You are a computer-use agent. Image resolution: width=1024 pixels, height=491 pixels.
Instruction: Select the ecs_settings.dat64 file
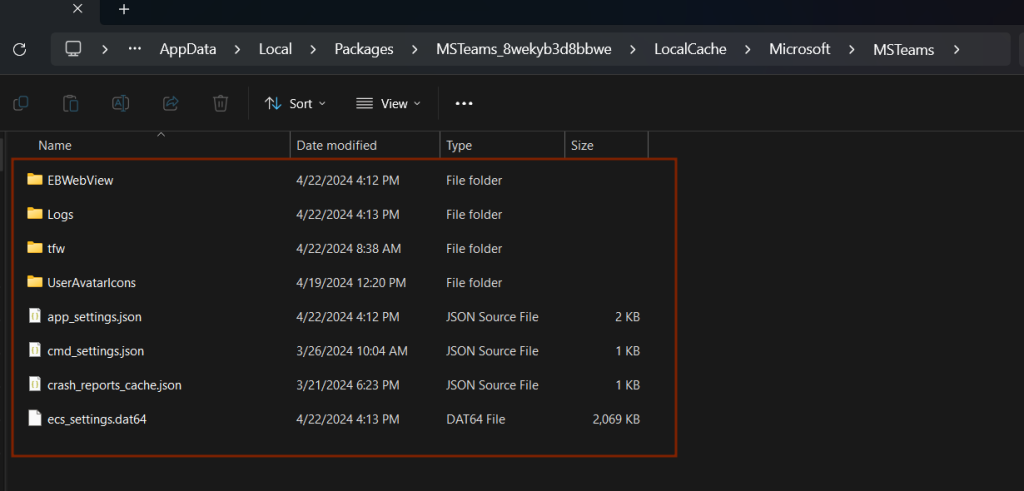(x=97, y=419)
